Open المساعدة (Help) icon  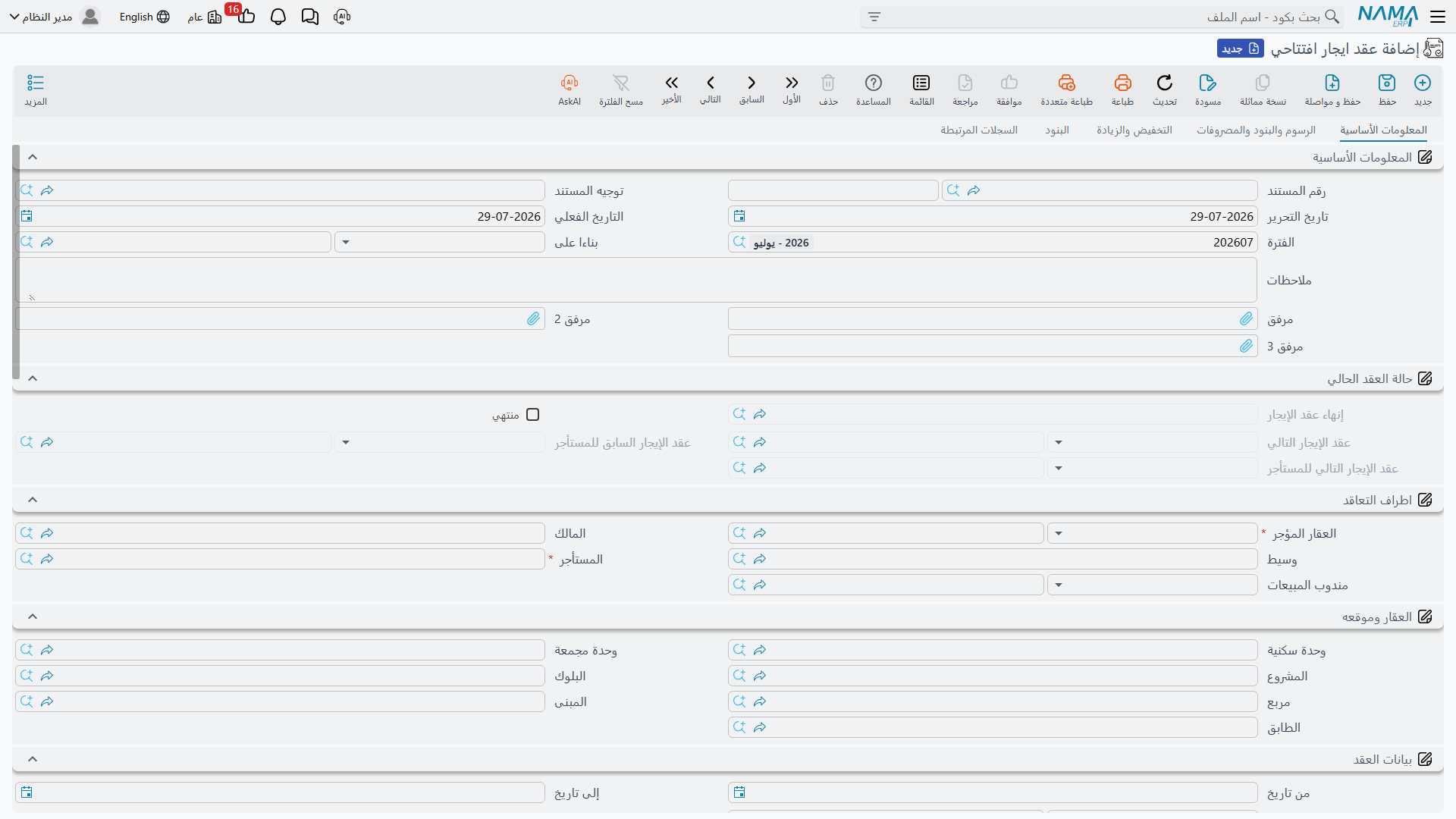[874, 83]
